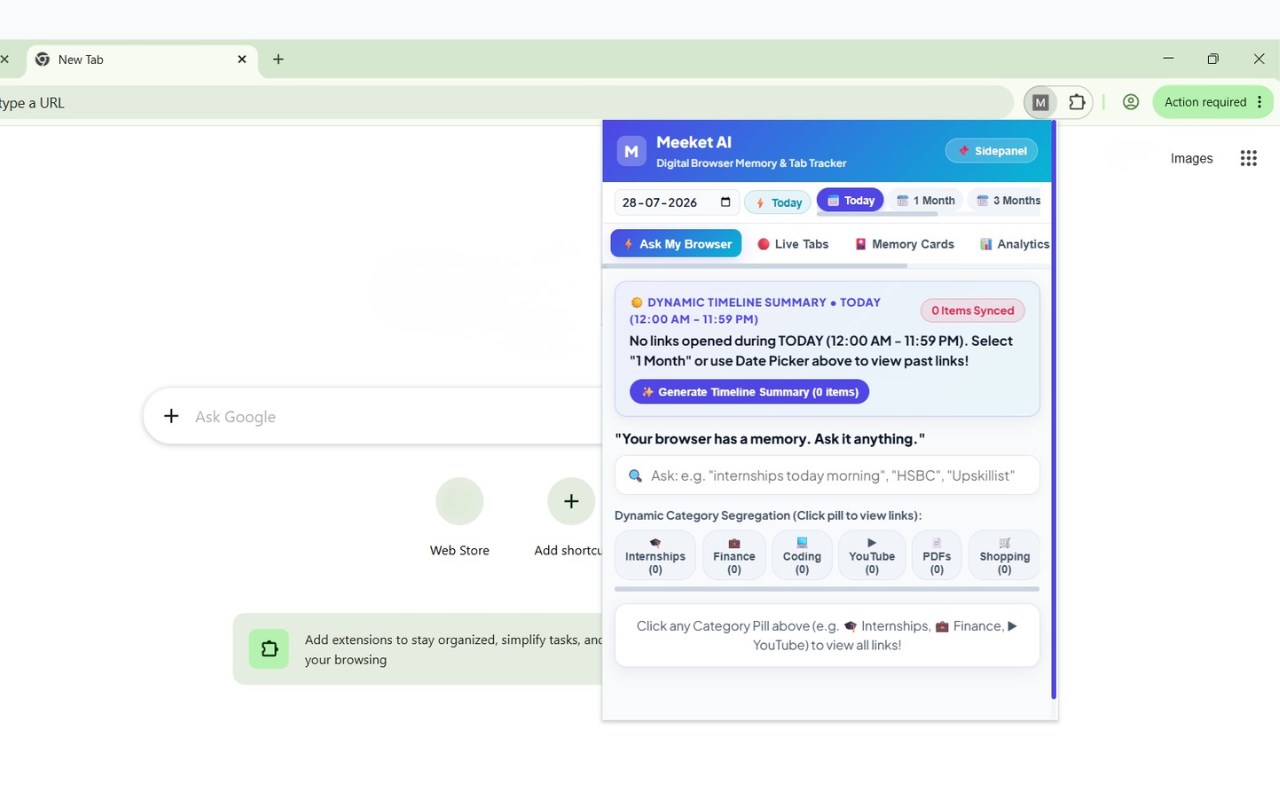Open the Action required Chrome menu
The width and height of the screenshot is (1280, 800).
pos(1213,102)
